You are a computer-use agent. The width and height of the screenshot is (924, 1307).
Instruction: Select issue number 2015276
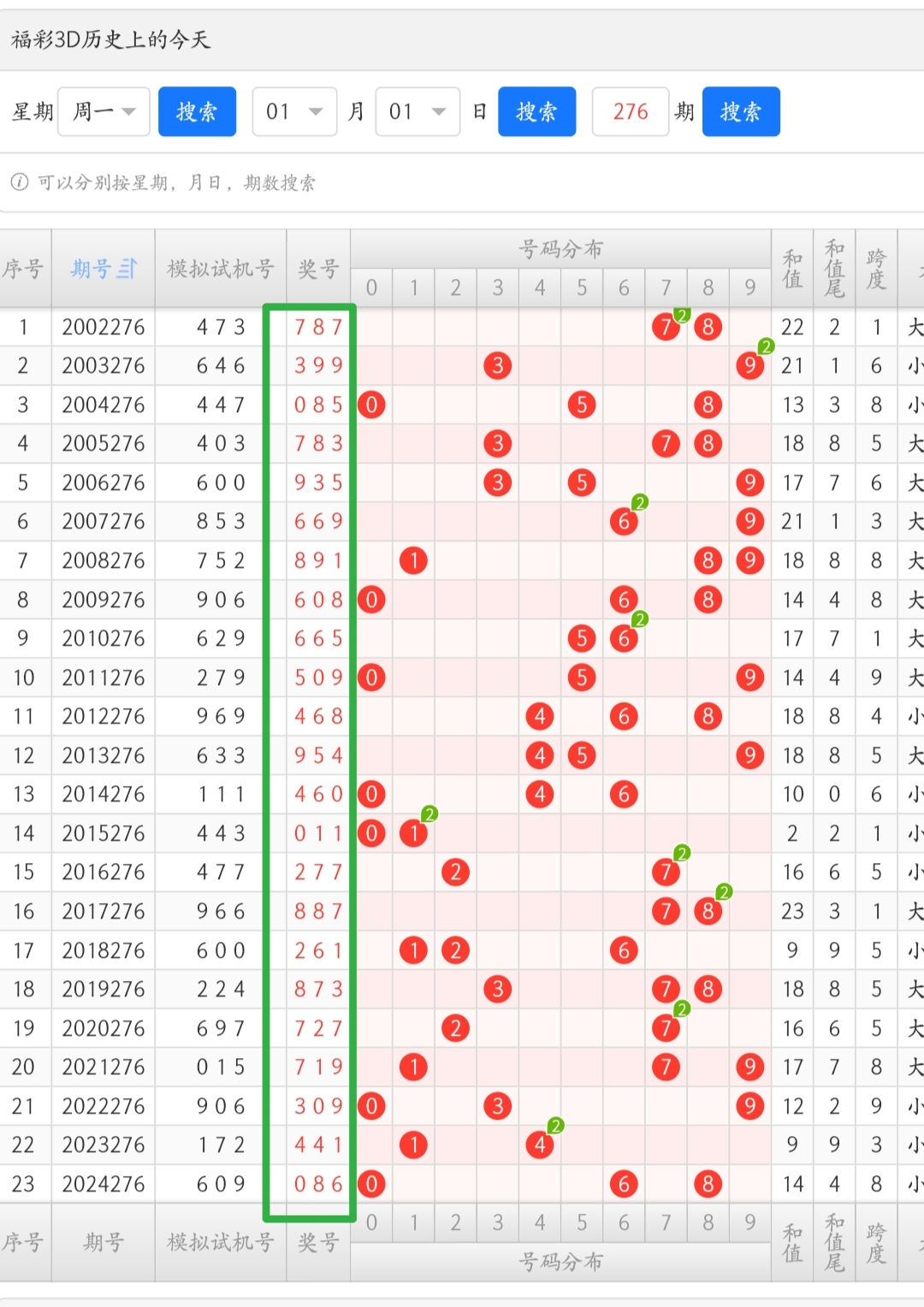pos(104,833)
